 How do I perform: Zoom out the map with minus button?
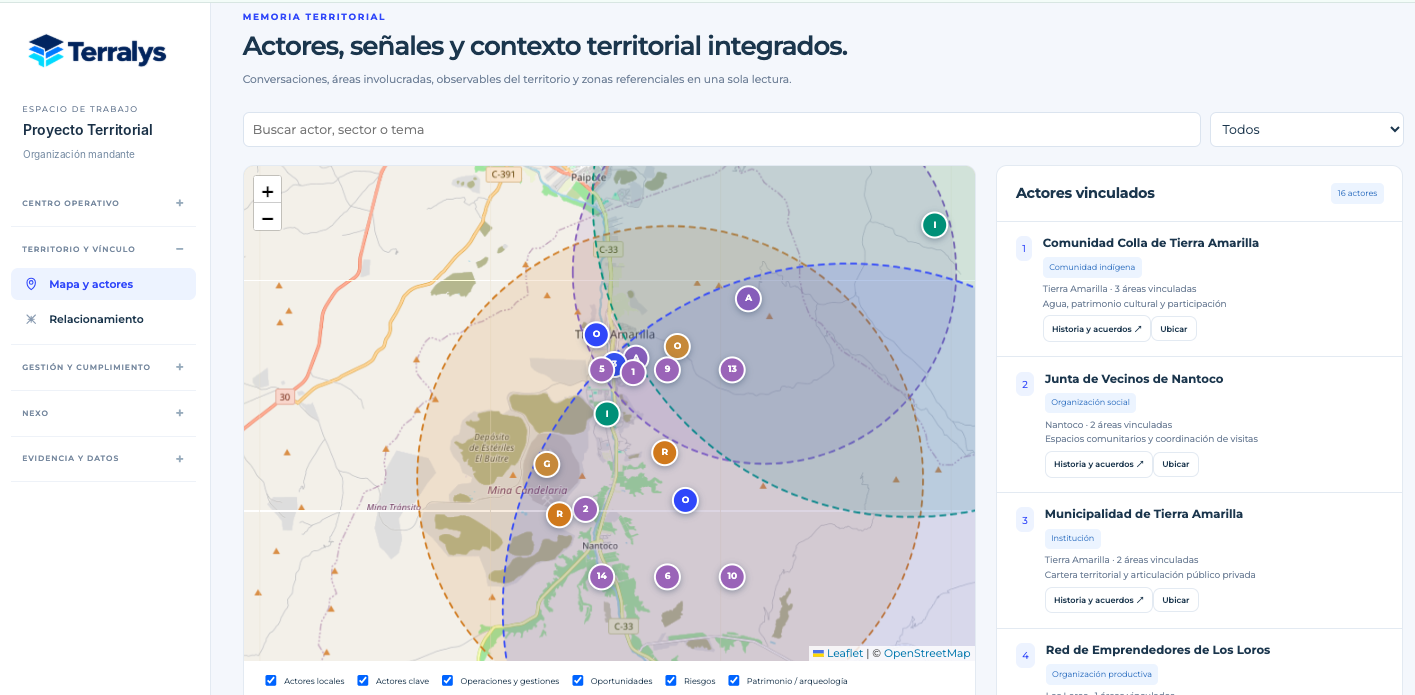(267, 217)
